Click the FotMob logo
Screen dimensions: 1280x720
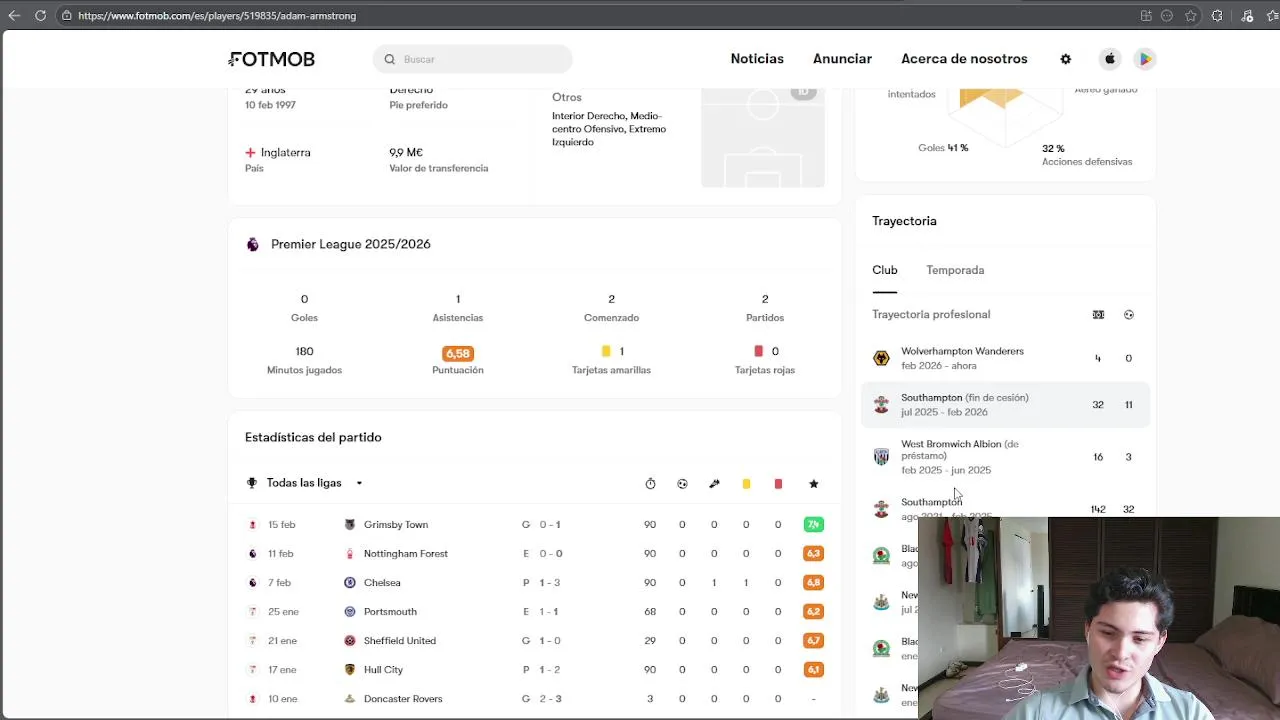pos(272,59)
